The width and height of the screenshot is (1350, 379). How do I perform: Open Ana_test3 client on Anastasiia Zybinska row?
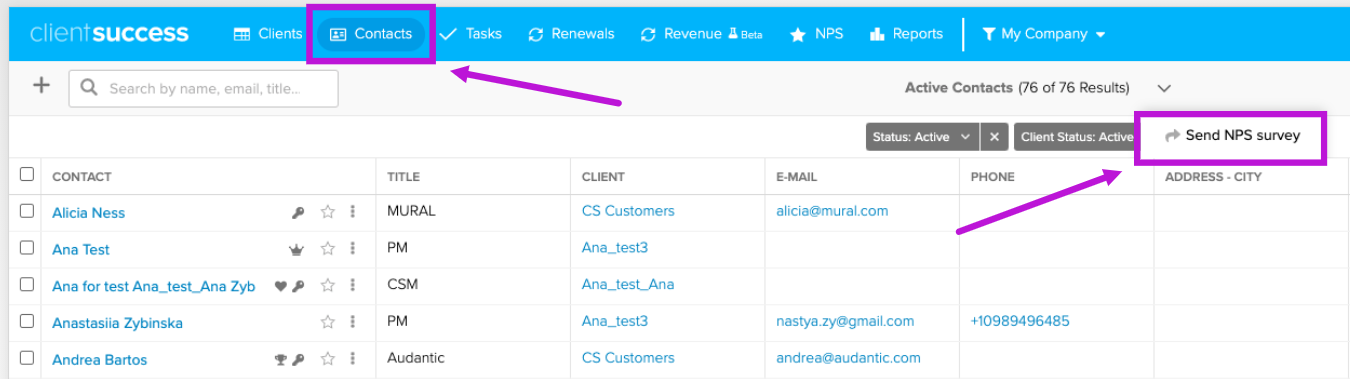[x=615, y=321]
